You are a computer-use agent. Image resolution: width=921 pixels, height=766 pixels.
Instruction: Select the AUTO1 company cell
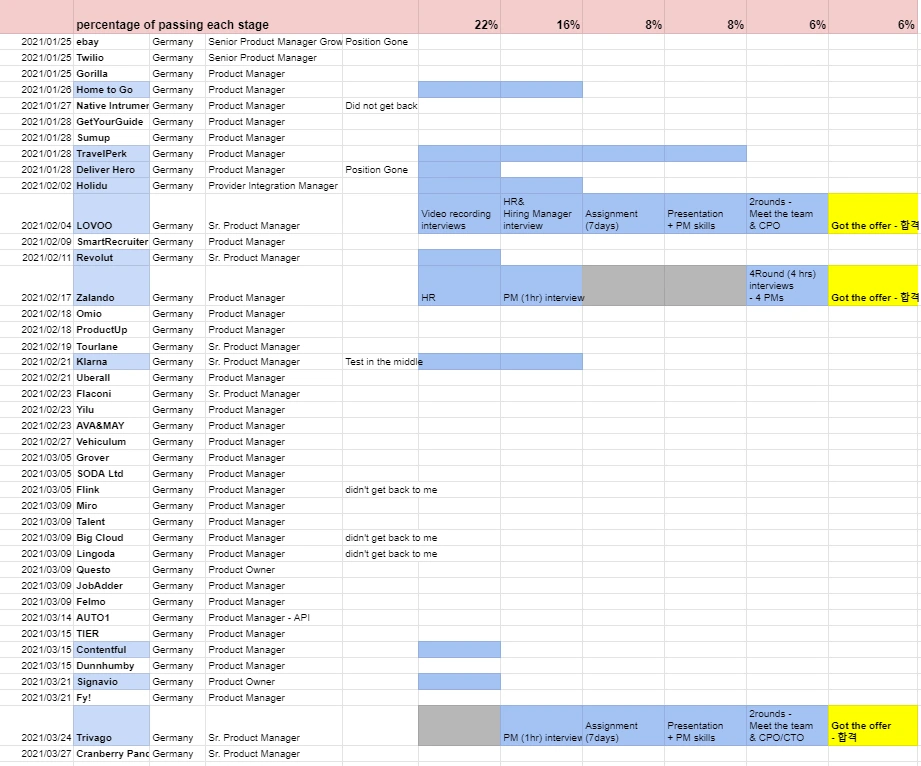(112, 617)
